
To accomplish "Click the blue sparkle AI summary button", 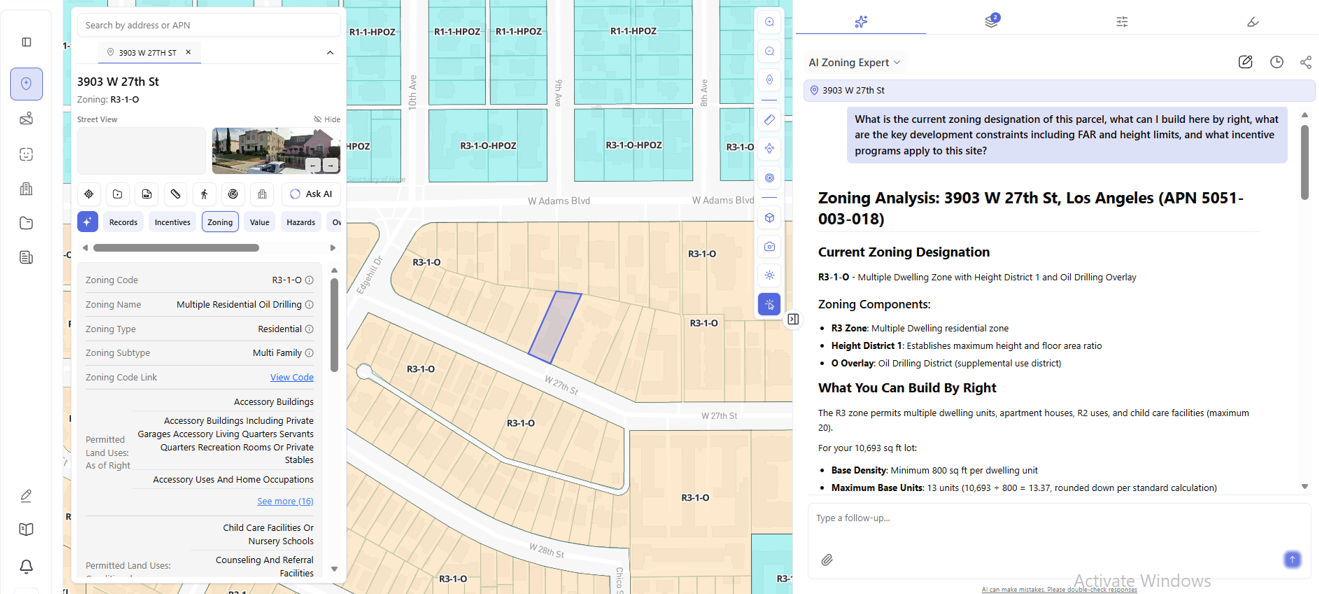I will [88, 222].
